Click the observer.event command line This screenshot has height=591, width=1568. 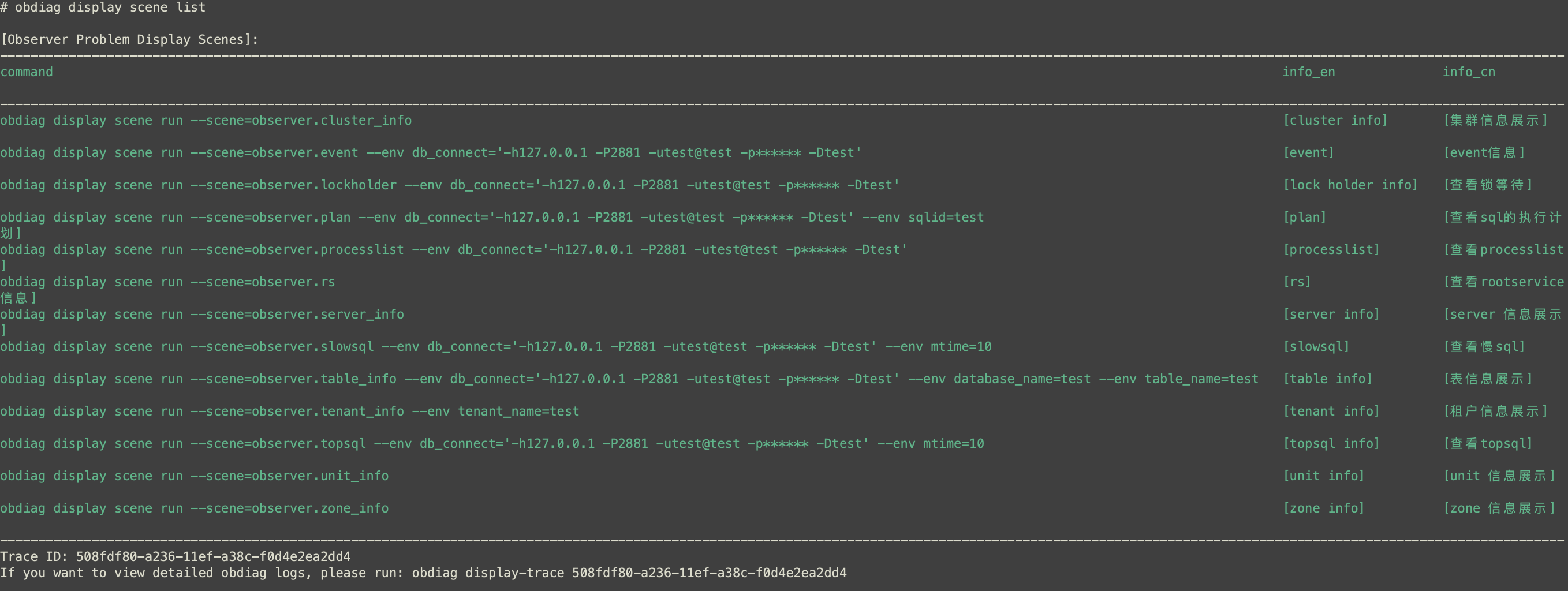430,153
